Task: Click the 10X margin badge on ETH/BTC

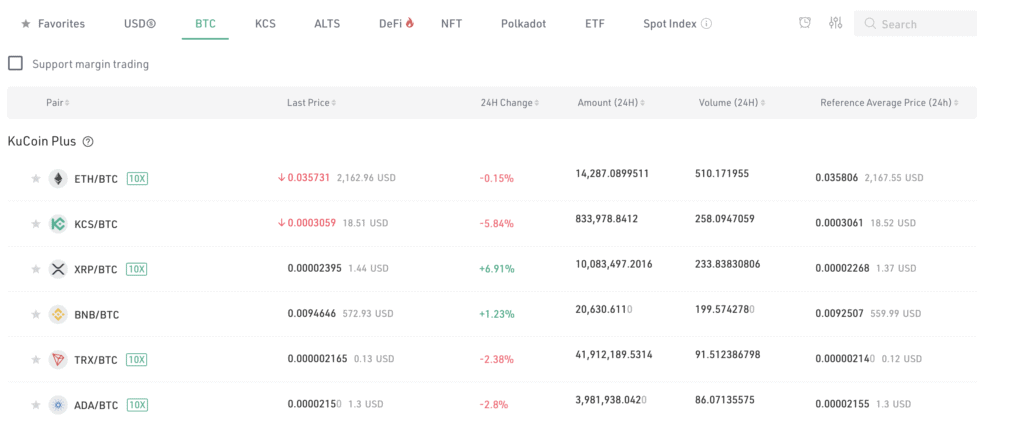Action: [x=137, y=178]
